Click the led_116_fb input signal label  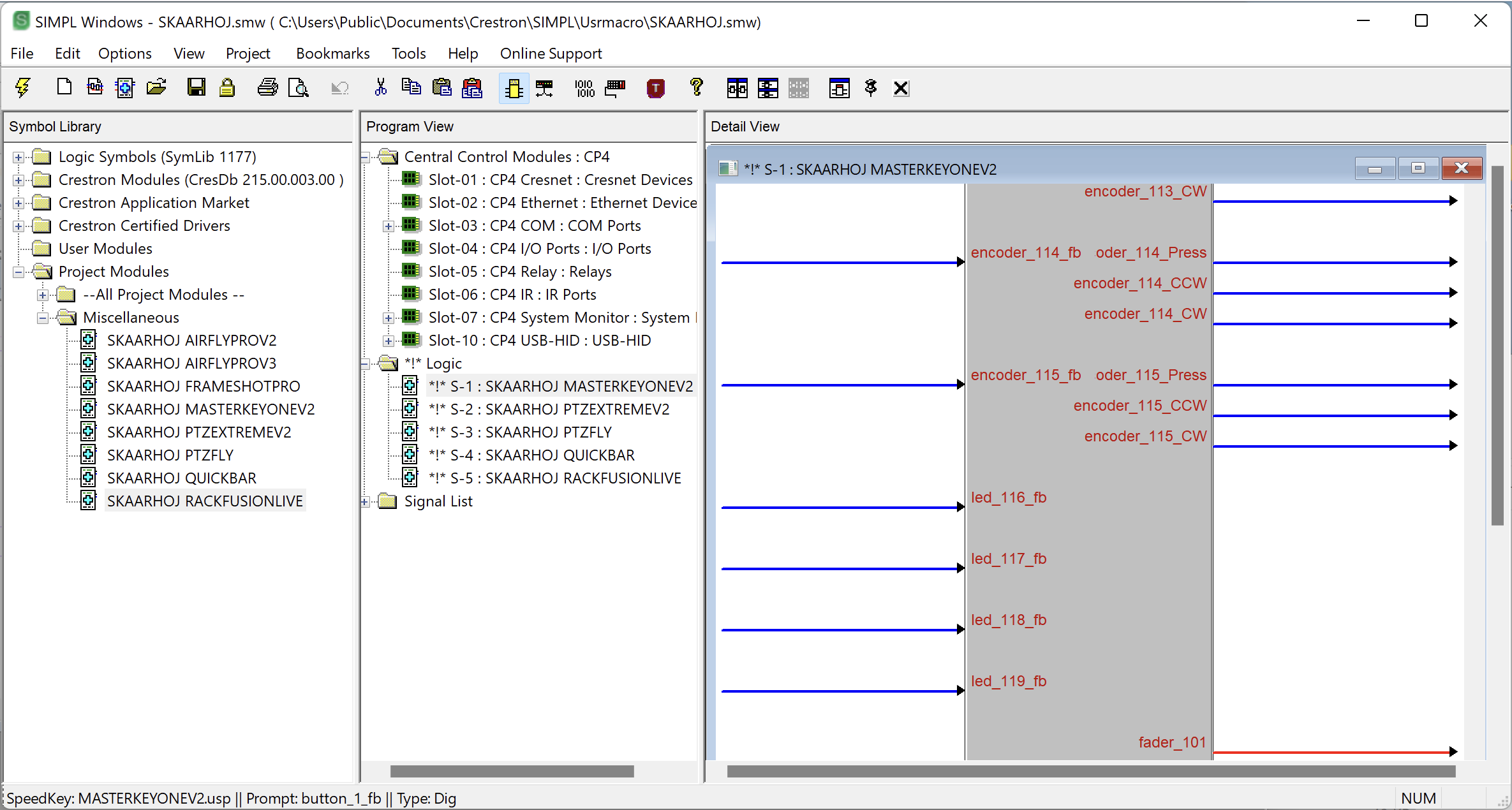click(1009, 497)
